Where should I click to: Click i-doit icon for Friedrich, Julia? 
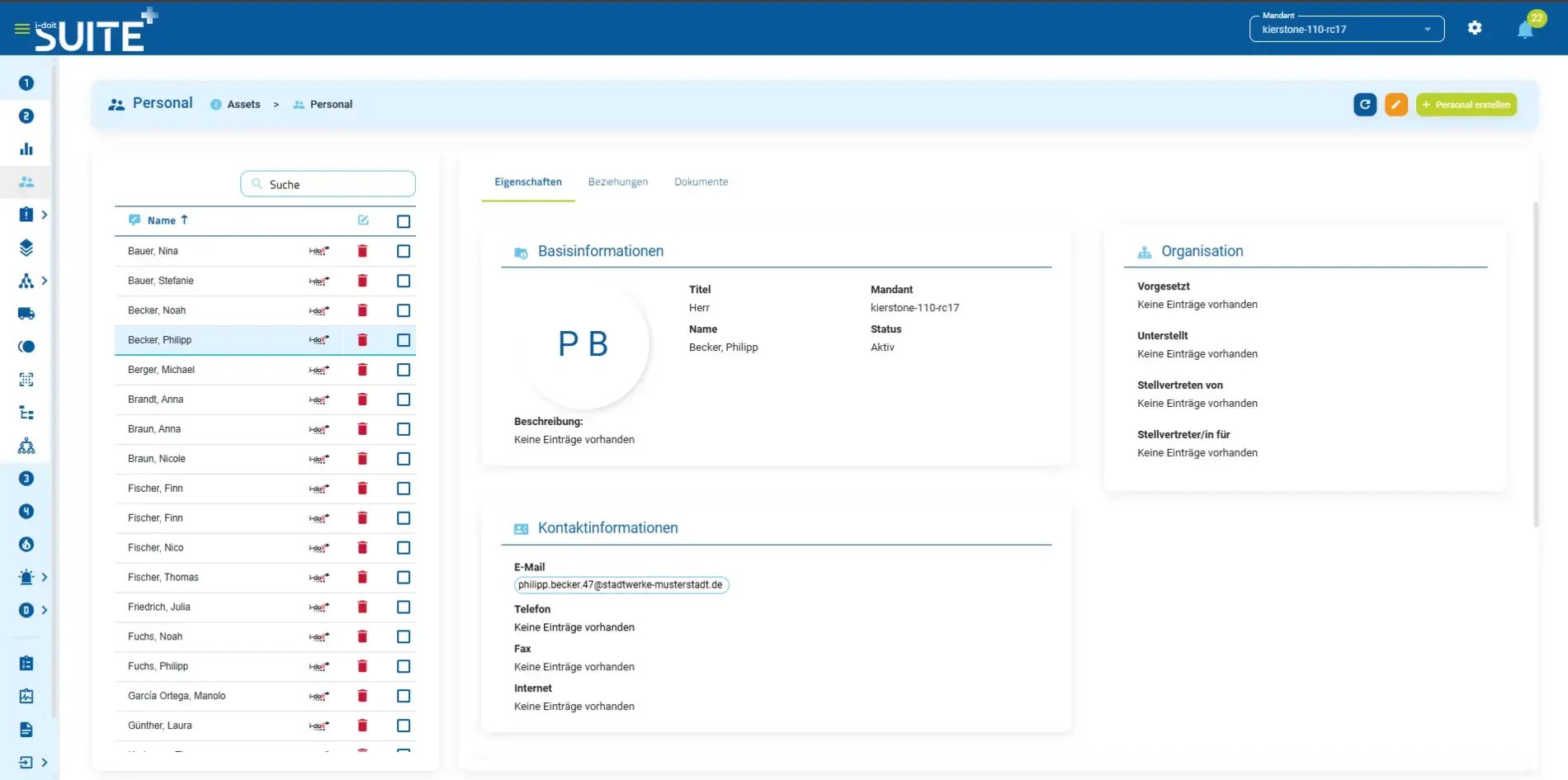319,607
